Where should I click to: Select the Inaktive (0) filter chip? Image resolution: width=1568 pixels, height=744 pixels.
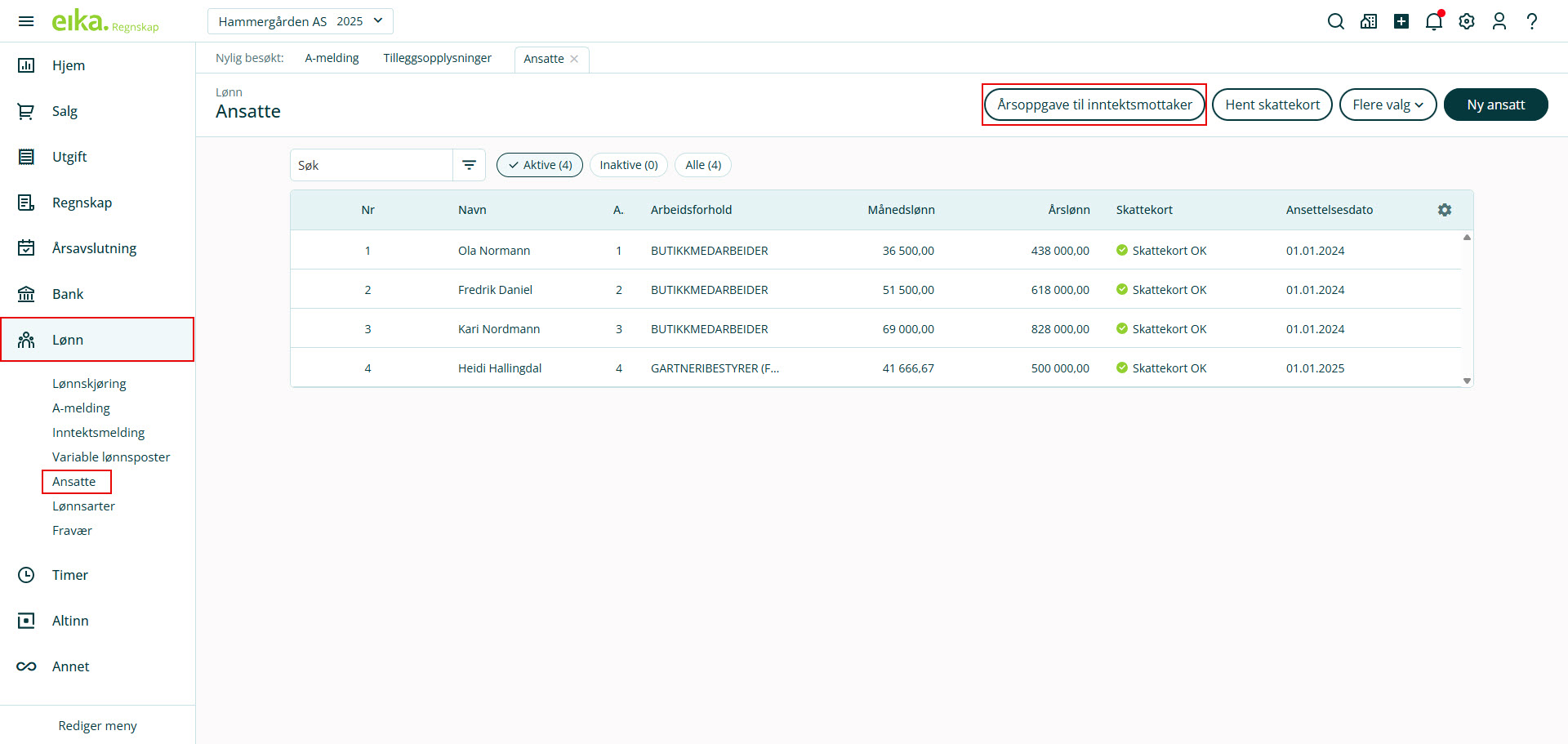628,165
